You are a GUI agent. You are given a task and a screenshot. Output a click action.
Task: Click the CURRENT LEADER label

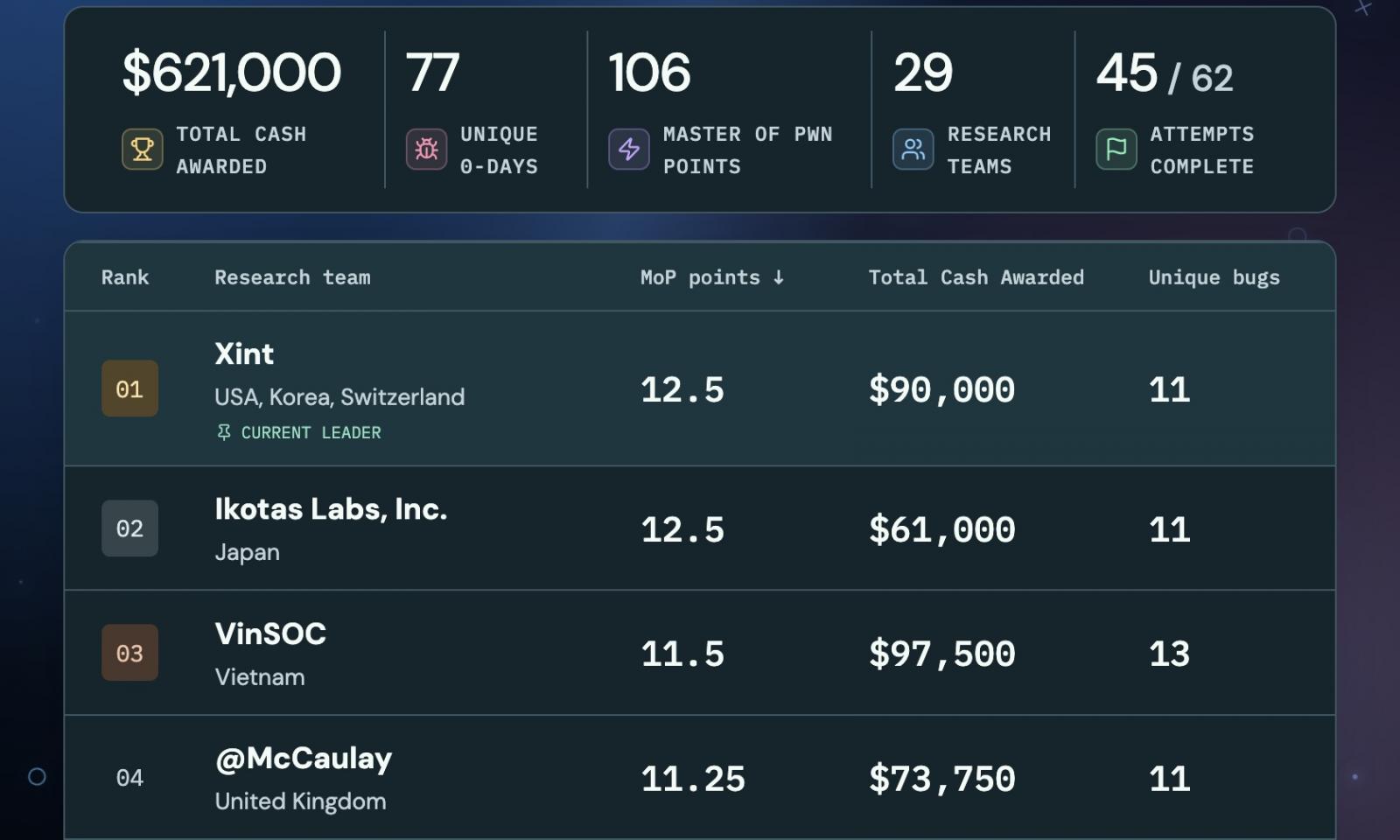(x=311, y=432)
